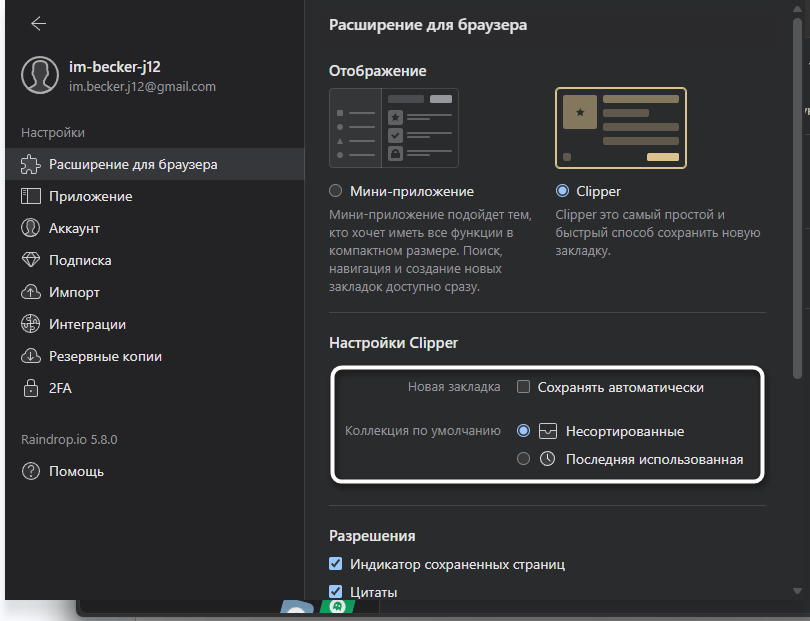Screen dimensions: 810x621
Task: Open the Приложение settings section
Action: point(155,196)
